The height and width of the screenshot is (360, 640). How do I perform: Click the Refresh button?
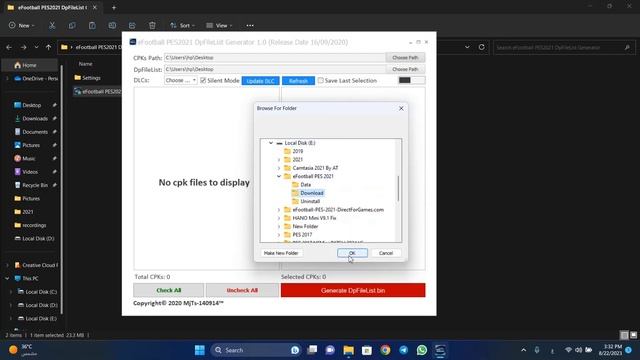click(x=298, y=81)
